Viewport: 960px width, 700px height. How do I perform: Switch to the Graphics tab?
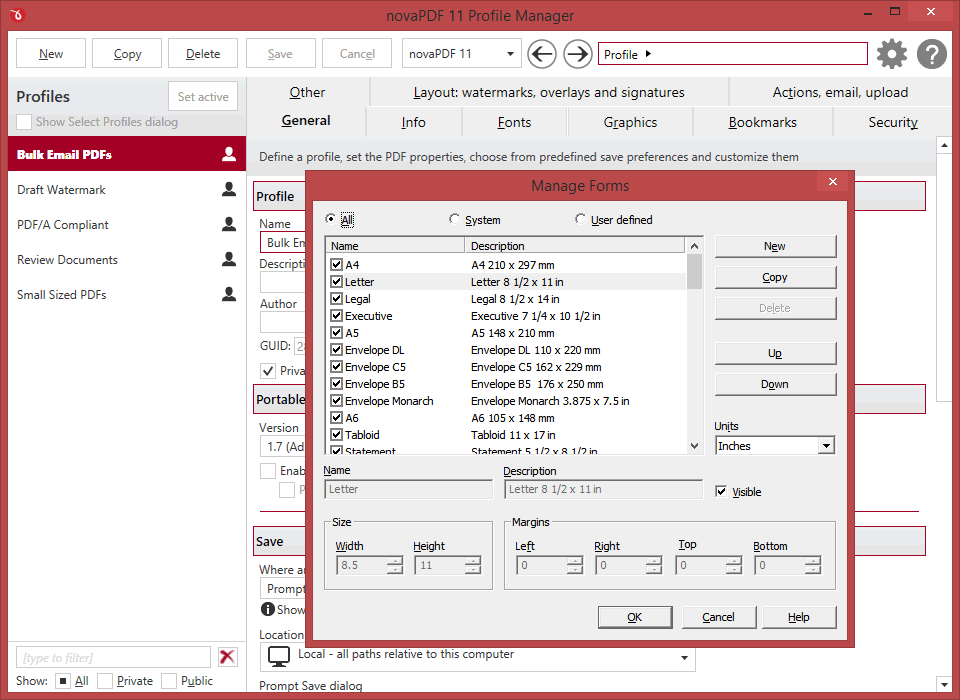(x=630, y=122)
